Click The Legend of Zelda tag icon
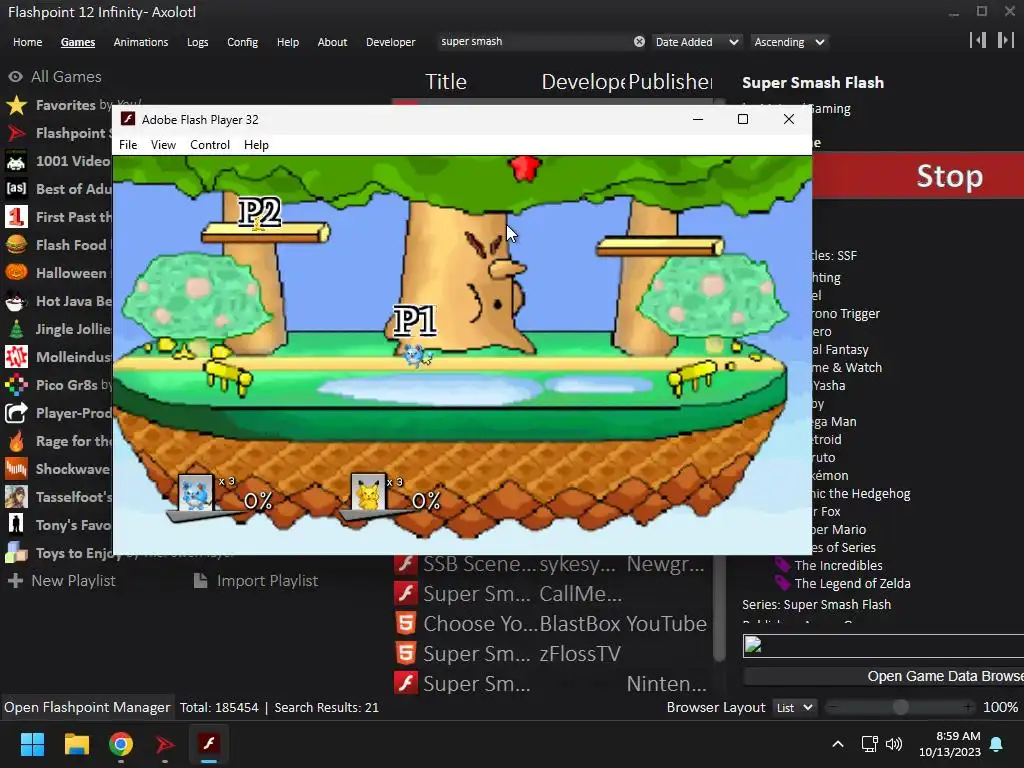 (782, 583)
